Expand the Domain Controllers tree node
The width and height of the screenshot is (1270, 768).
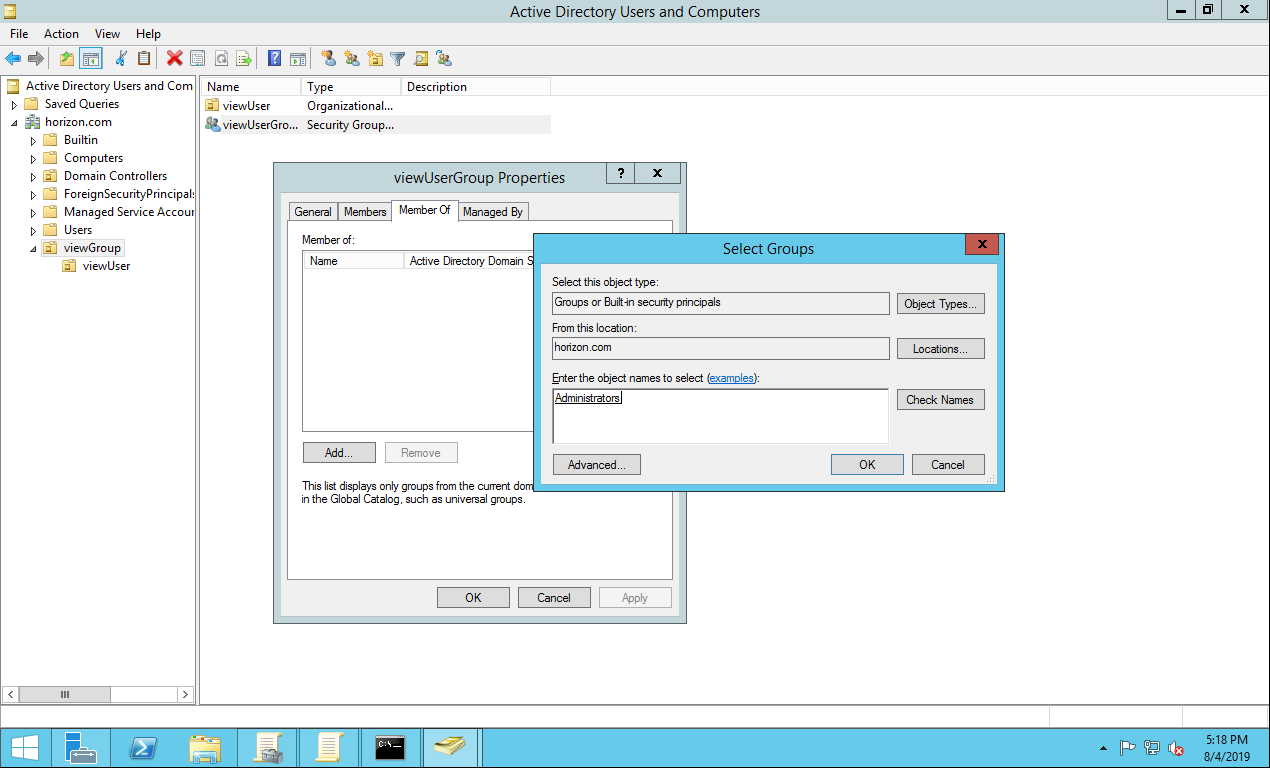coord(33,177)
